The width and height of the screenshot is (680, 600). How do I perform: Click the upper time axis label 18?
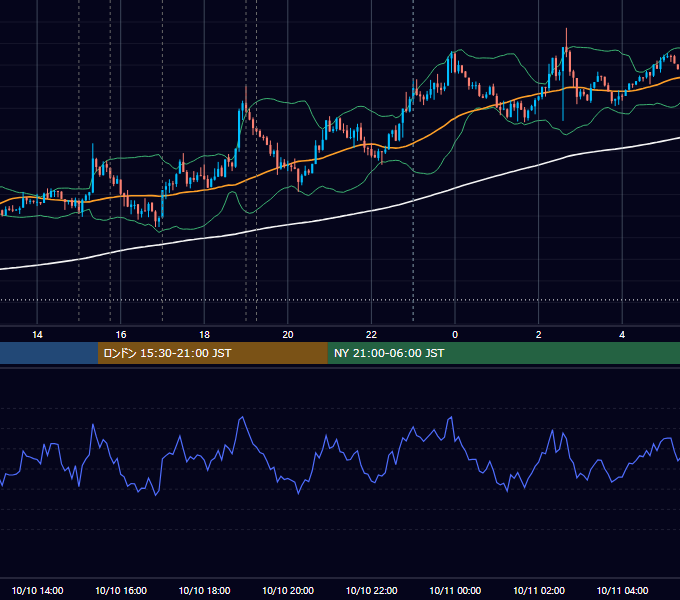tap(204, 335)
